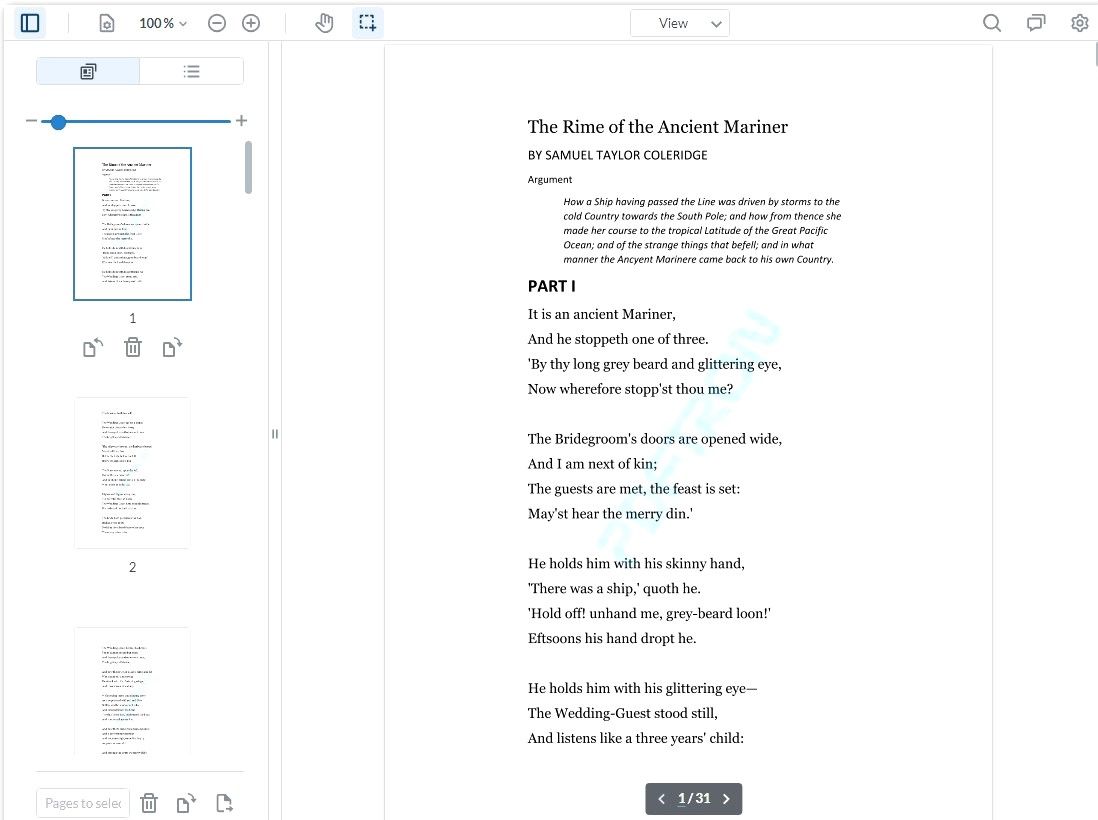Toggle the left sidebar panel
Screen dimensions: 1098x820
(29, 22)
